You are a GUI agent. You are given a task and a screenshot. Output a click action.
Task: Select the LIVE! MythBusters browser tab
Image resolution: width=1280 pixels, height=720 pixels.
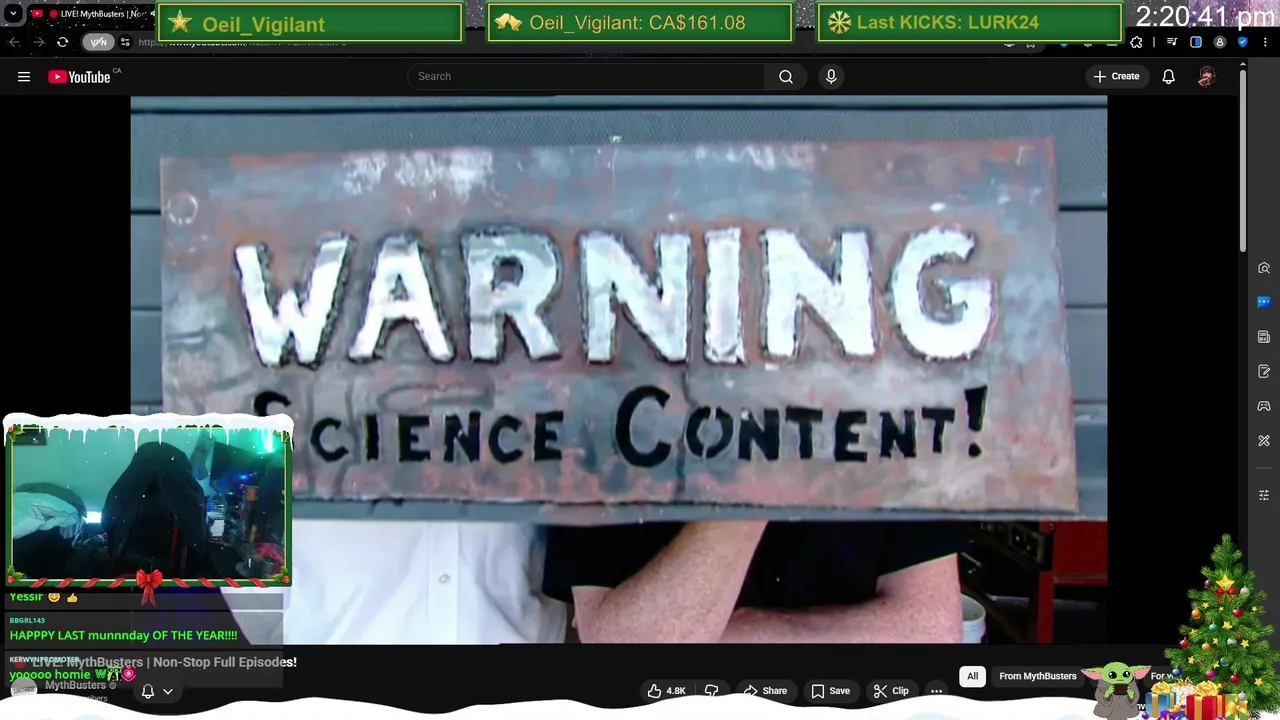coord(90,14)
